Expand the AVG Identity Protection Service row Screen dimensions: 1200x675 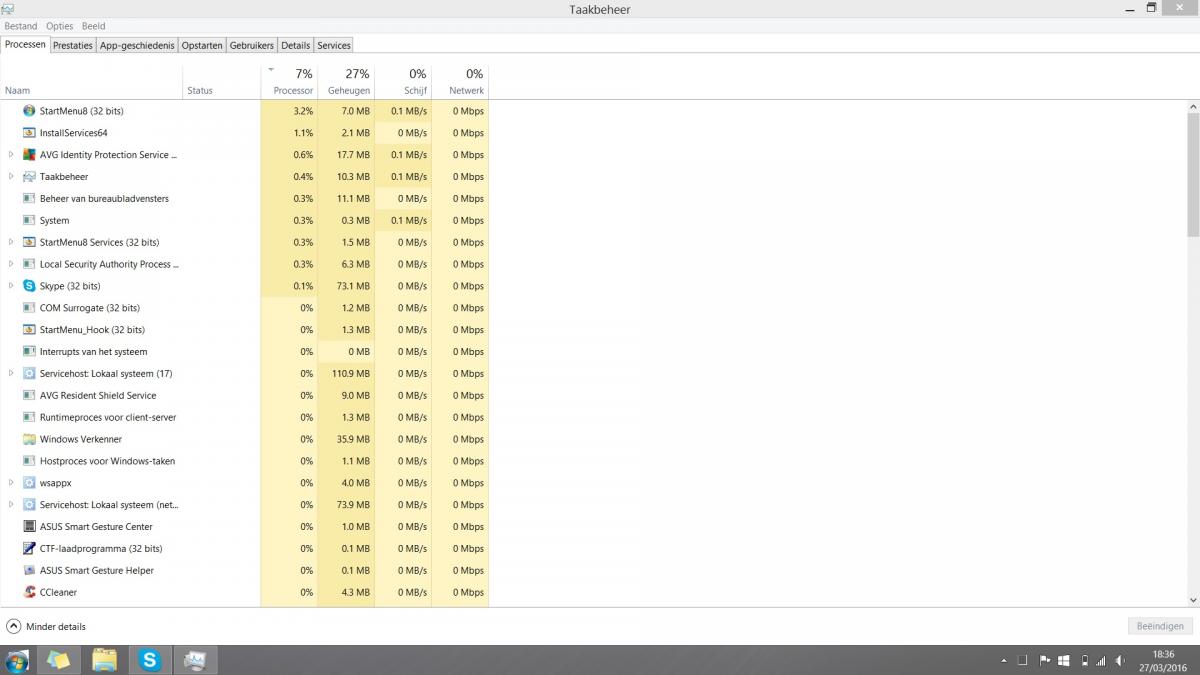11,155
